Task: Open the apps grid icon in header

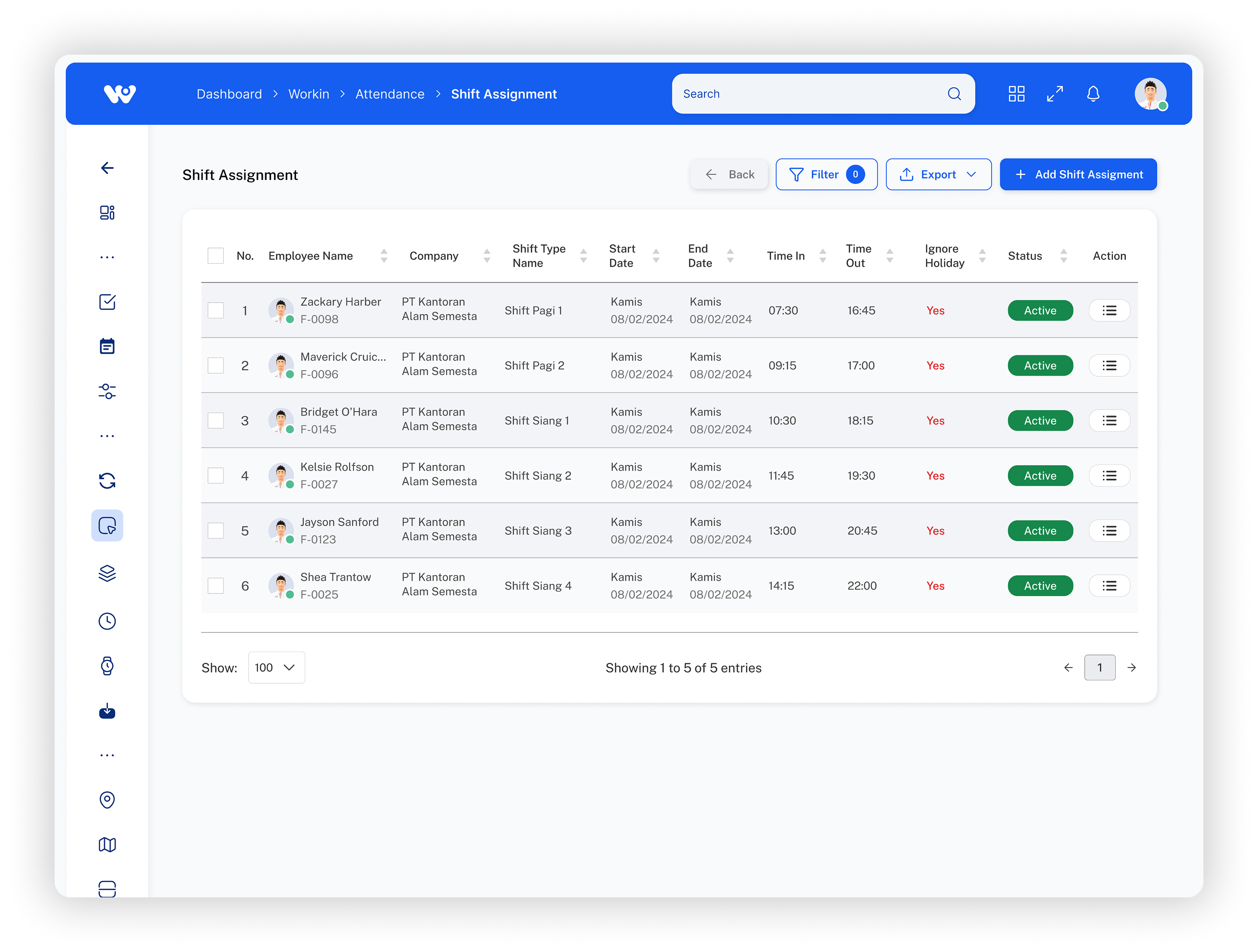Action: [x=1016, y=94]
